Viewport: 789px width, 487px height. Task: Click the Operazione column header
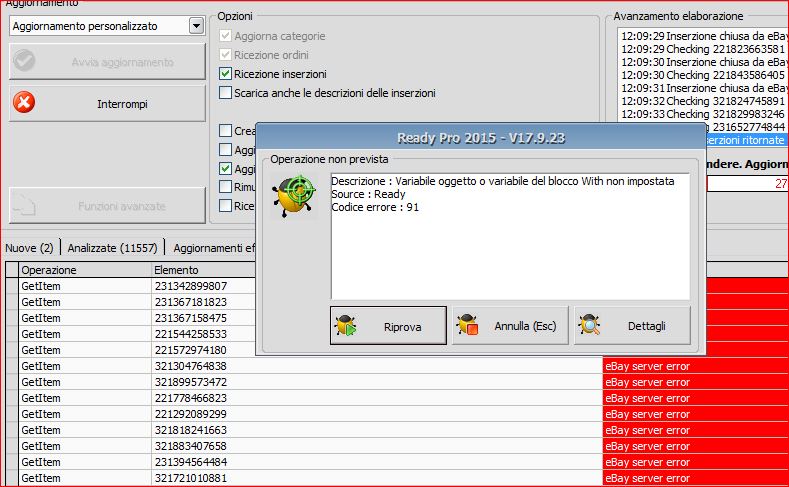click(85, 270)
